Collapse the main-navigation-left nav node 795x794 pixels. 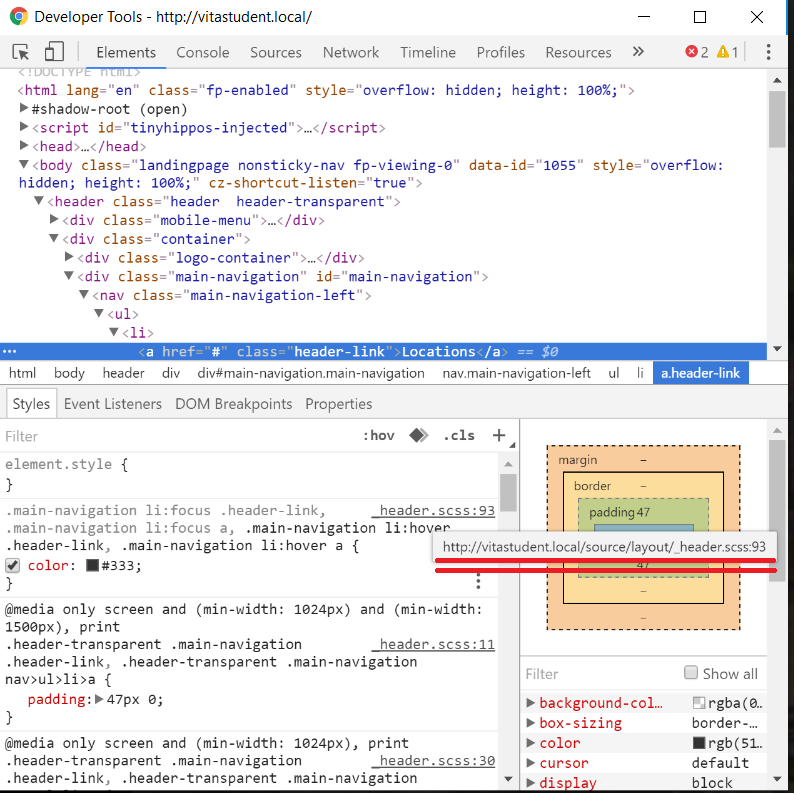(x=84, y=295)
